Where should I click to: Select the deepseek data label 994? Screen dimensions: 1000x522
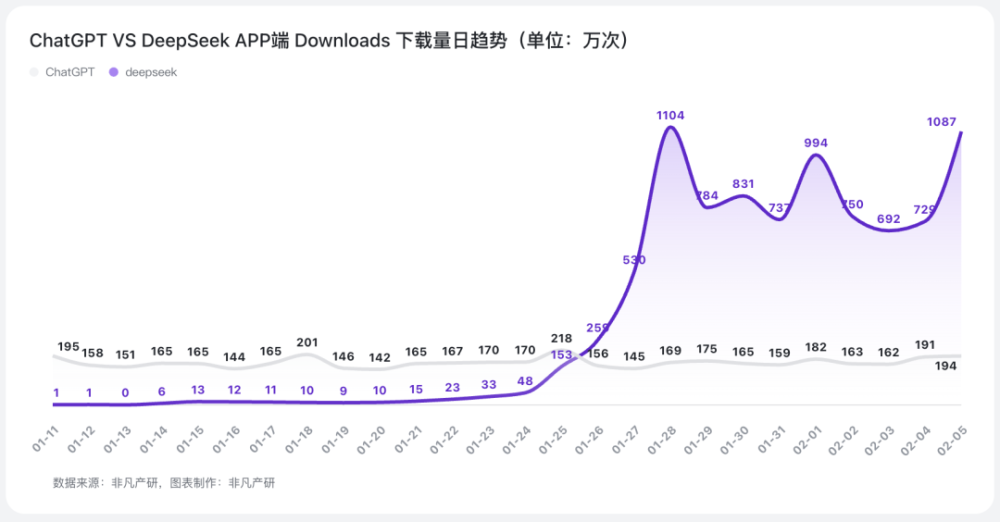[x=816, y=143]
